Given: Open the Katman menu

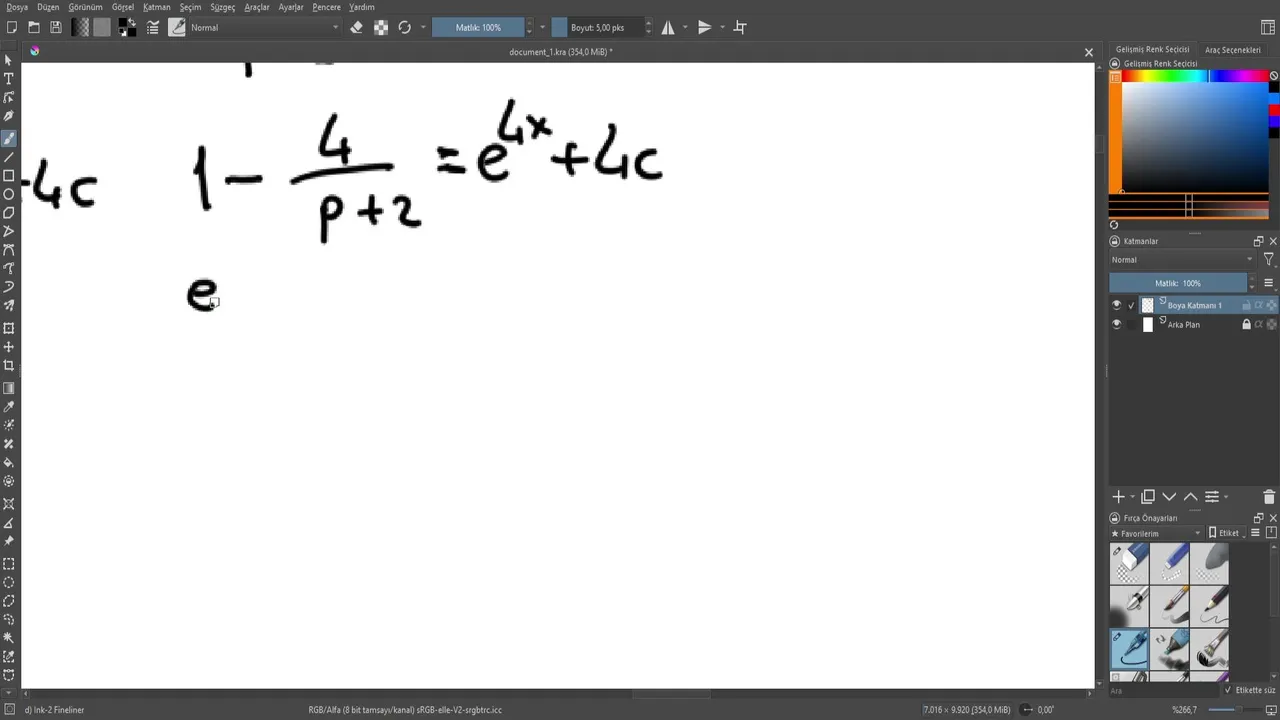Looking at the screenshot, I should (157, 7).
